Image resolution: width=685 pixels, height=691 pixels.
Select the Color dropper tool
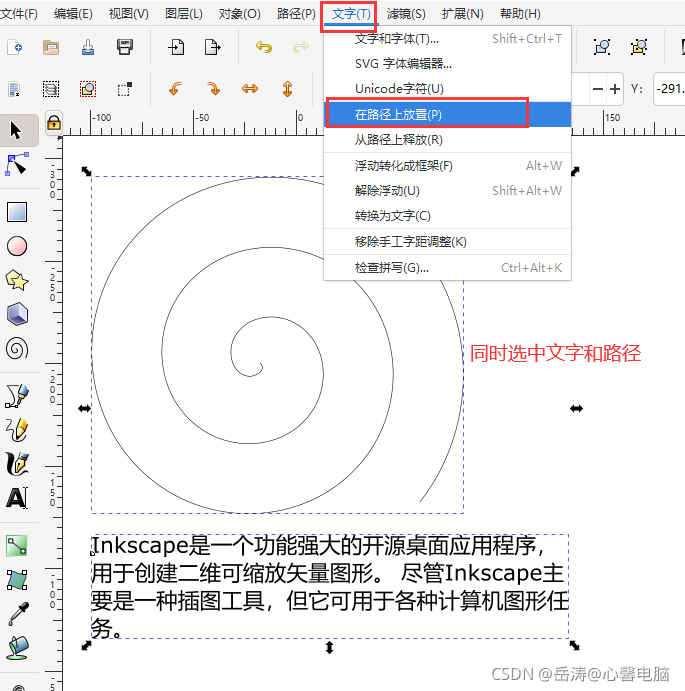click(x=18, y=613)
